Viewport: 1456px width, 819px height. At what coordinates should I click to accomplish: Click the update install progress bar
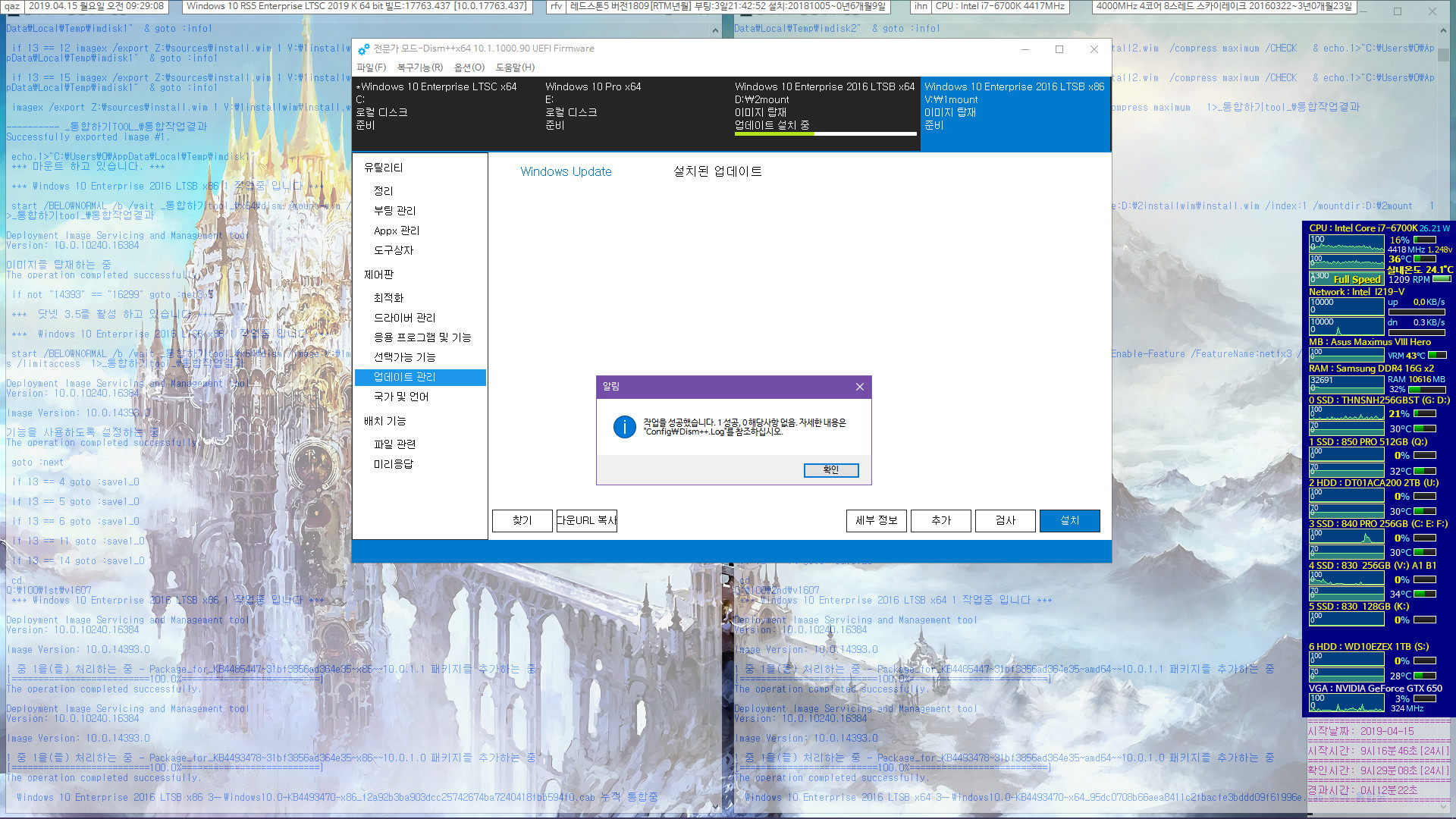click(825, 134)
